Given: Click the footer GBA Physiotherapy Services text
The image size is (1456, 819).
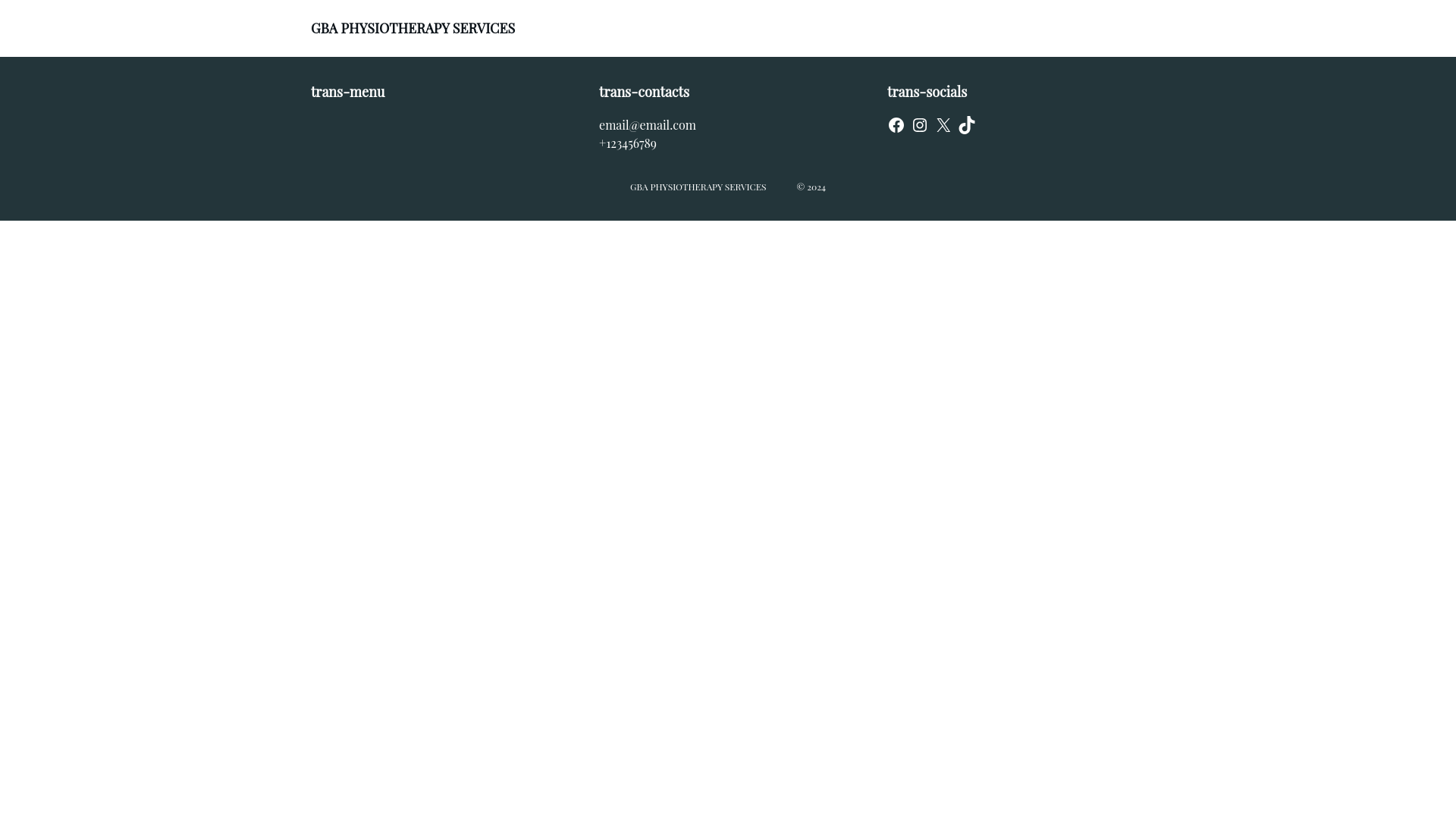Looking at the screenshot, I should [698, 187].
